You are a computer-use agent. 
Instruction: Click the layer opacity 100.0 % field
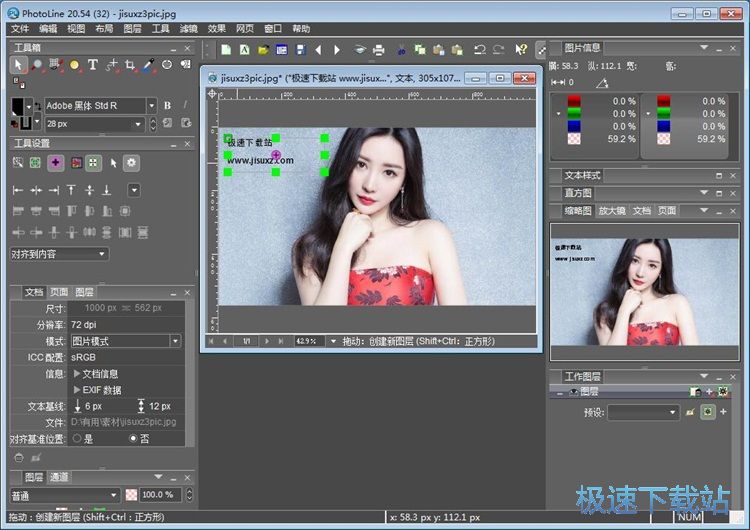click(x=155, y=495)
